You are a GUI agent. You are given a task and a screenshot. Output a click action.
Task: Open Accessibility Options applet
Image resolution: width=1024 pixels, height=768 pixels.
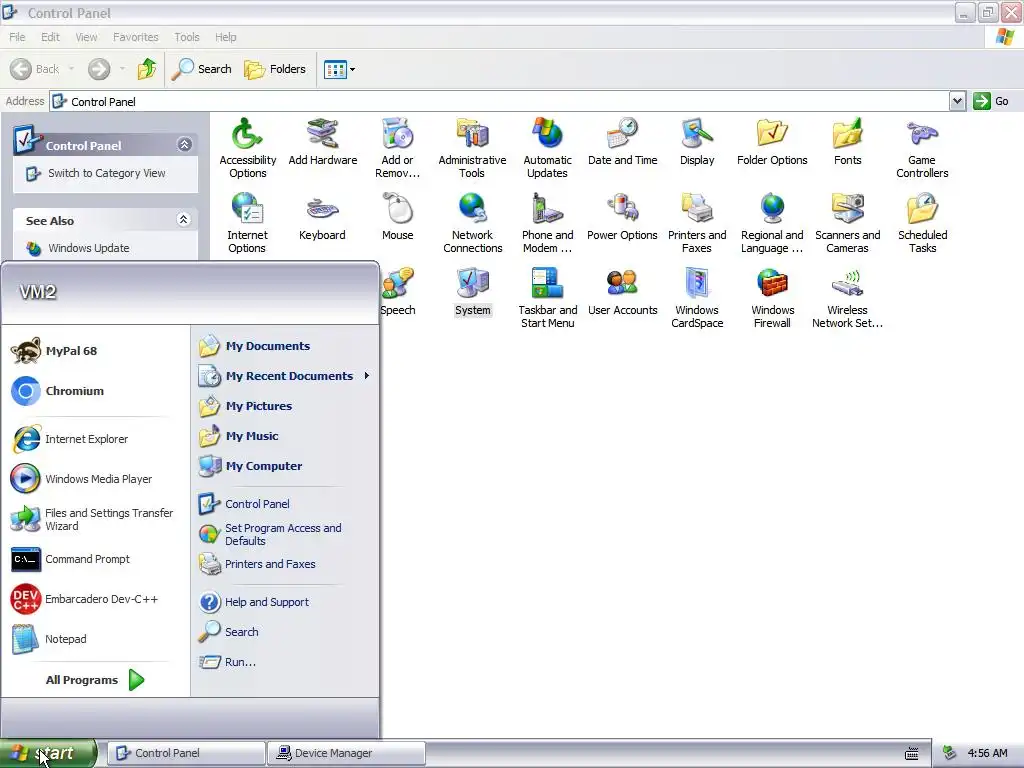(x=248, y=148)
